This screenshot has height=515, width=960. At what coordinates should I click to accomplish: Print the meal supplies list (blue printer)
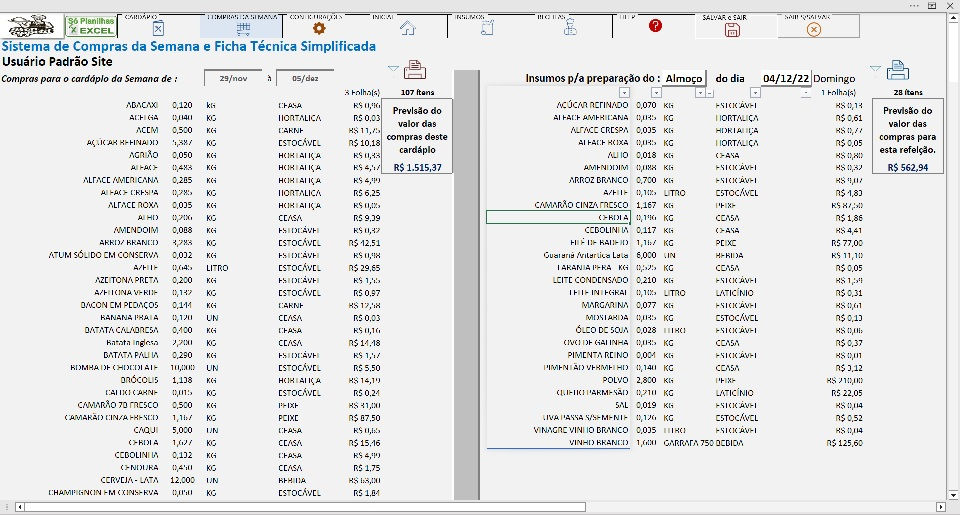coord(898,70)
